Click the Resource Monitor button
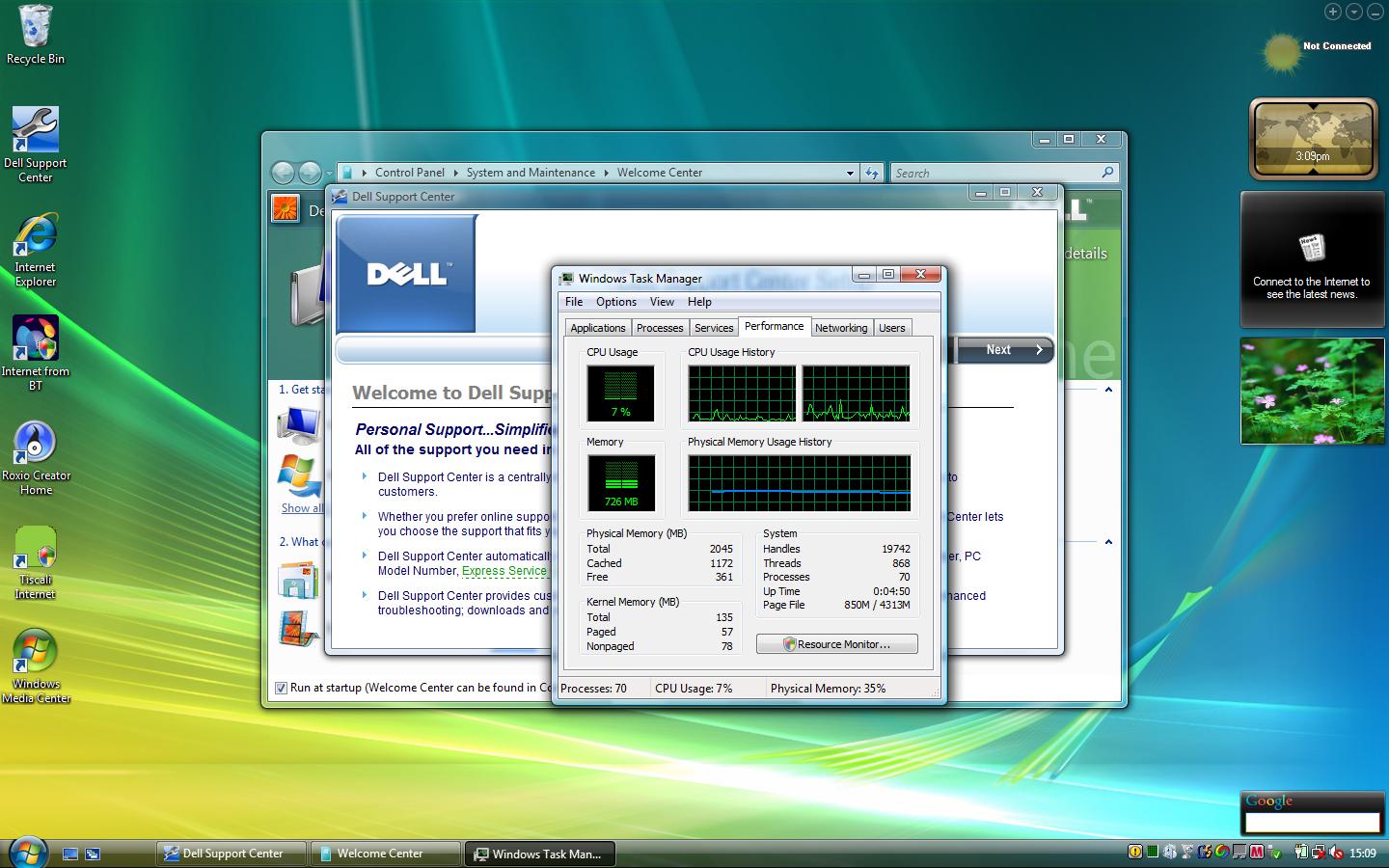Screen dimensions: 1389x868 pyautogui.click(x=837, y=644)
